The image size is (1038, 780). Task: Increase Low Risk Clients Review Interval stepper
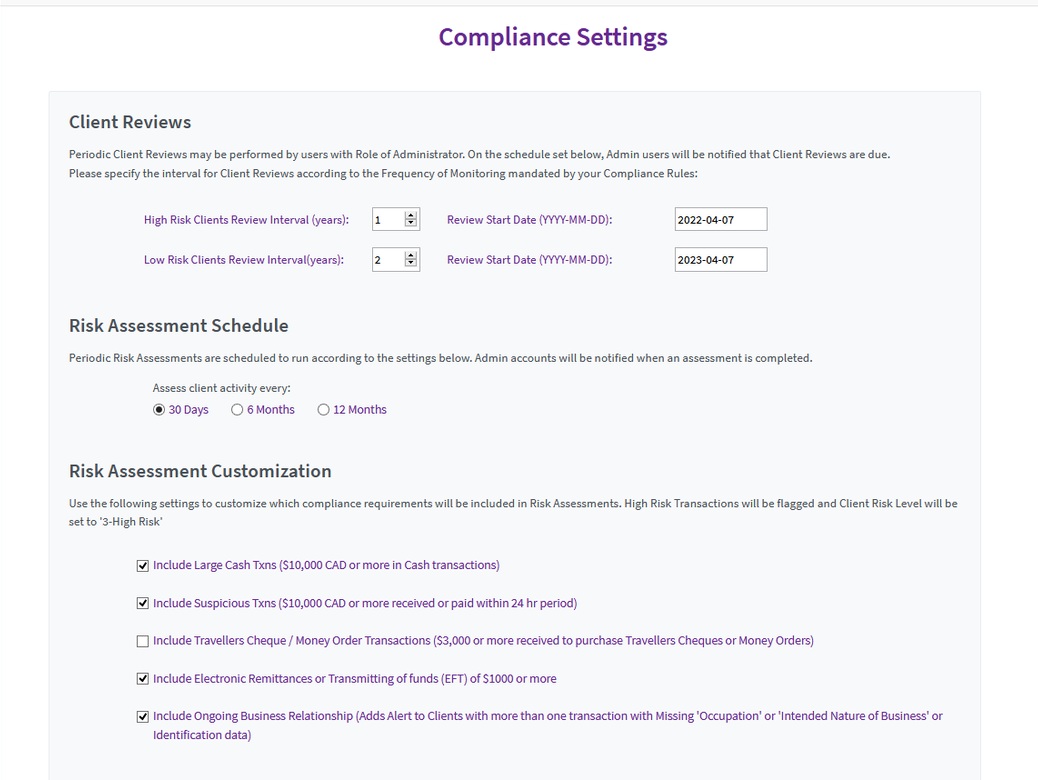coord(411,256)
